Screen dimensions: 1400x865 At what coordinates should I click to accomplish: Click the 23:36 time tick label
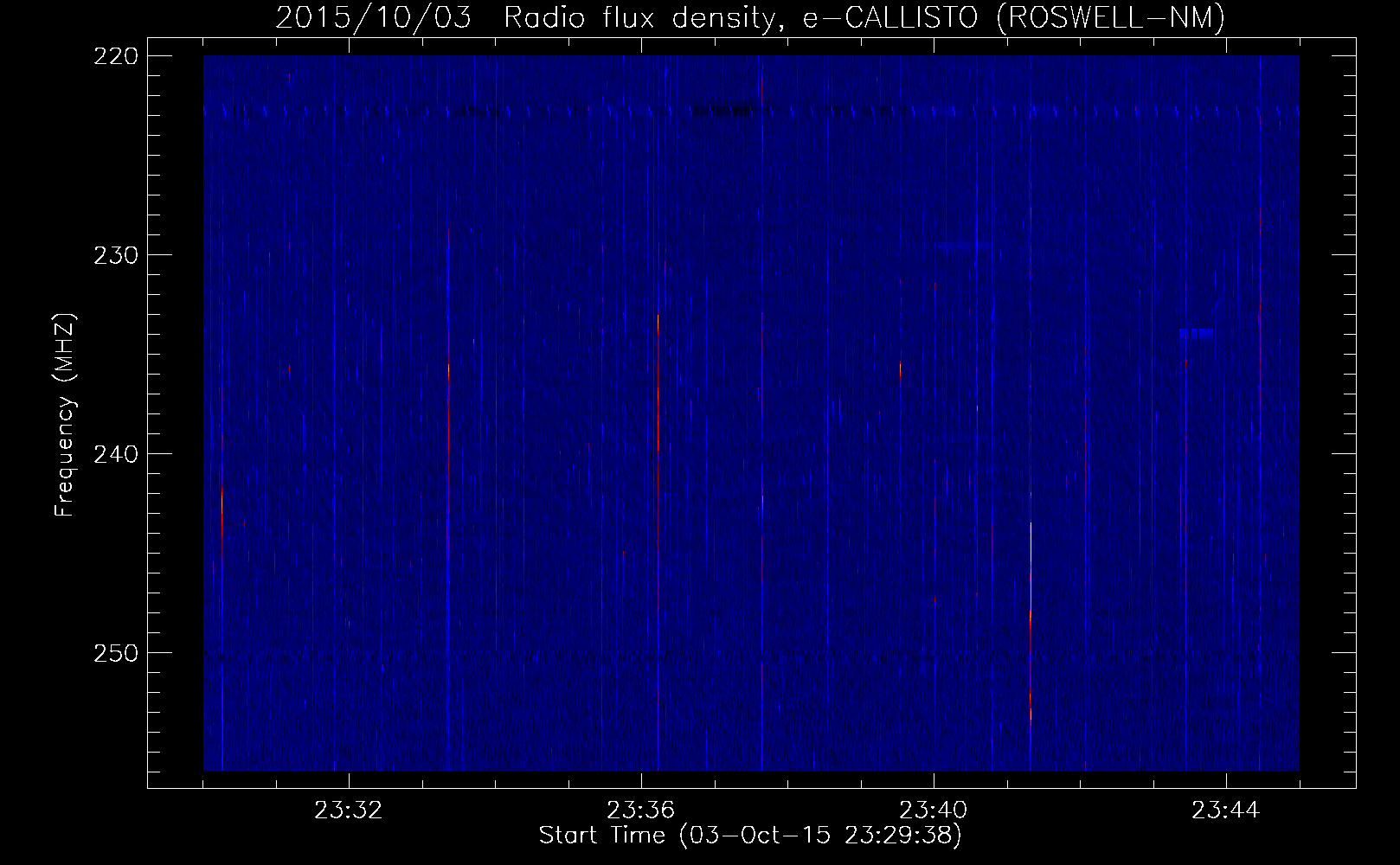click(x=641, y=811)
